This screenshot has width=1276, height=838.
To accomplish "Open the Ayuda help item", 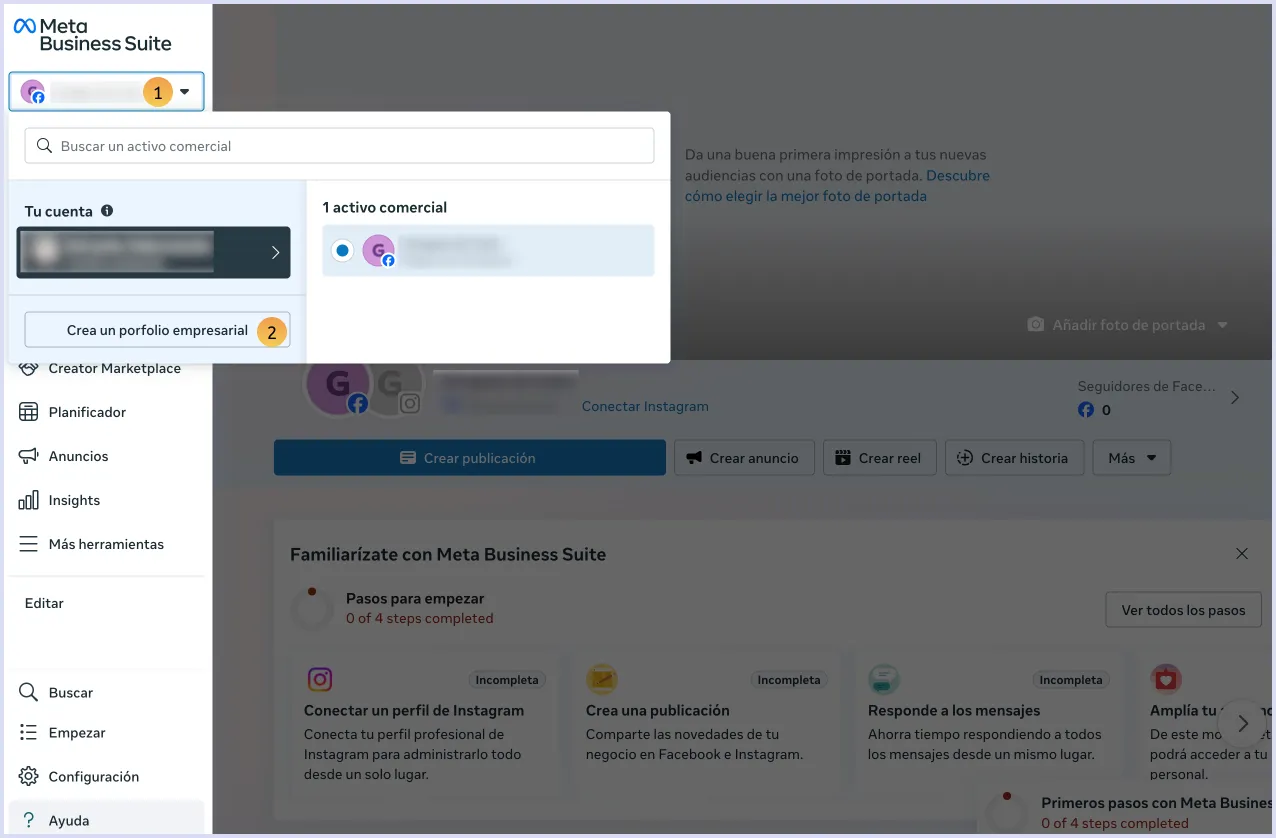I will [x=68, y=820].
